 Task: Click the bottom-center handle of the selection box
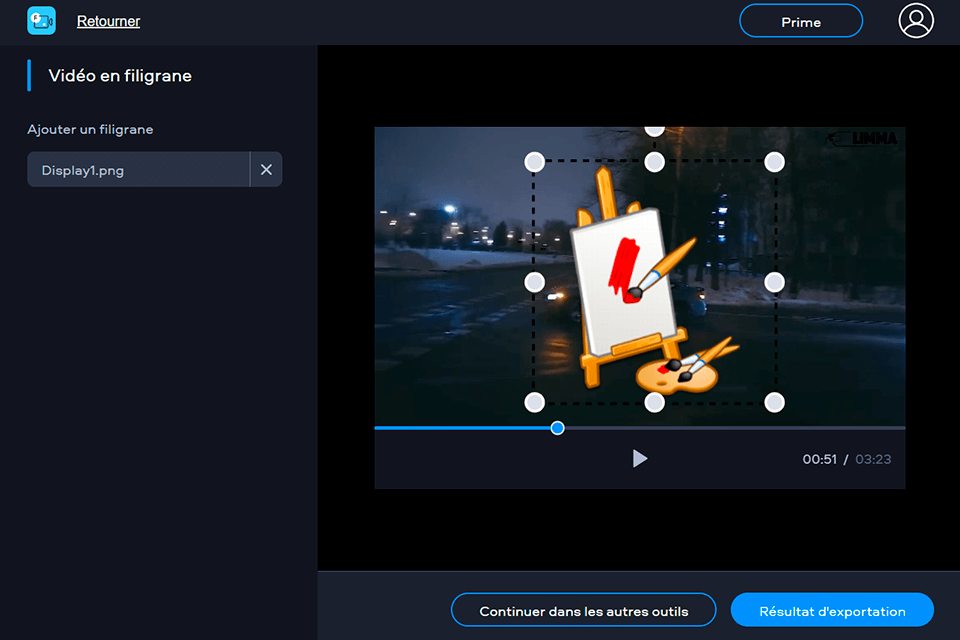click(655, 402)
